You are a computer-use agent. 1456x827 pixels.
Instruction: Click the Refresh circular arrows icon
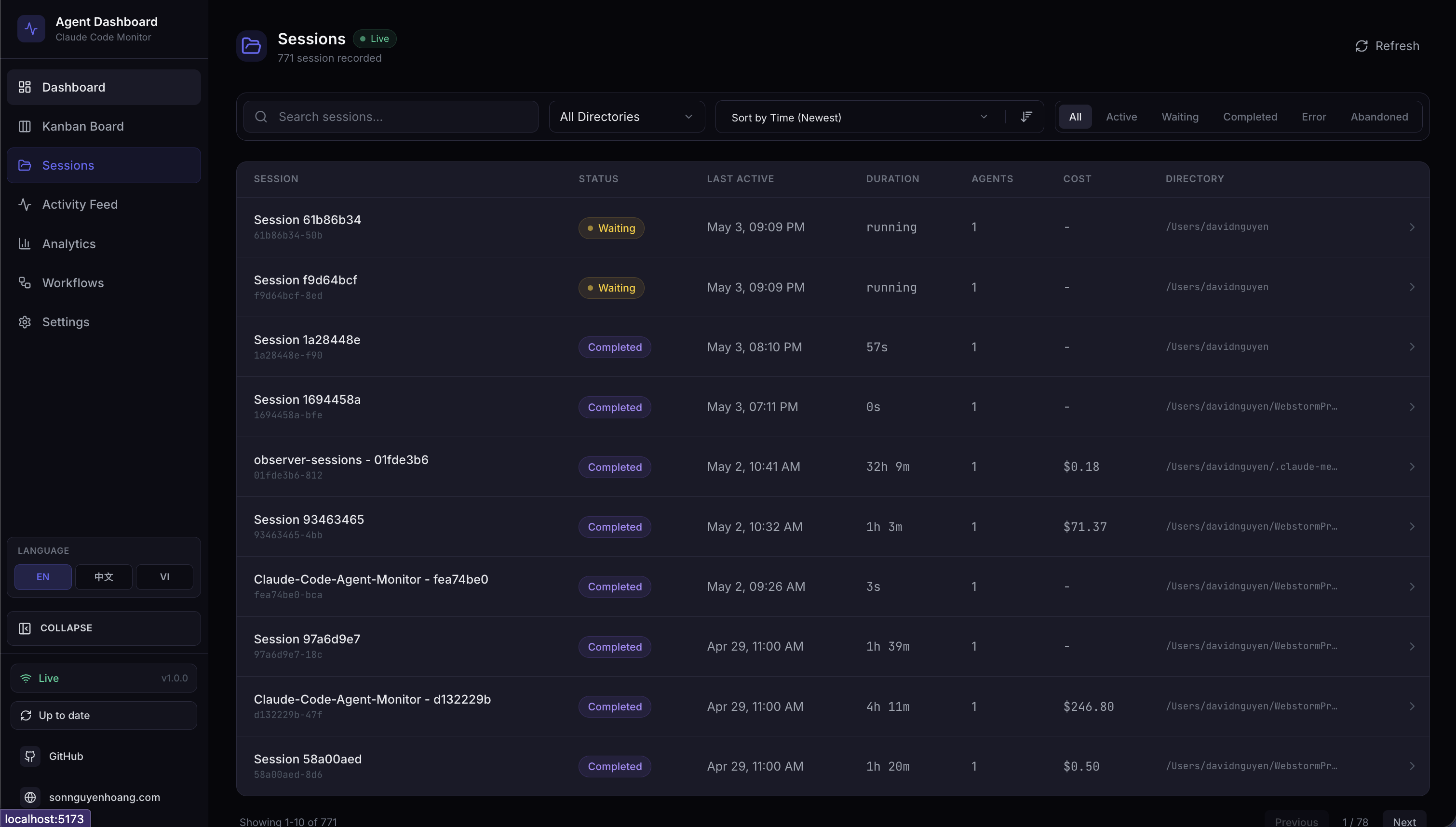point(1362,46)
